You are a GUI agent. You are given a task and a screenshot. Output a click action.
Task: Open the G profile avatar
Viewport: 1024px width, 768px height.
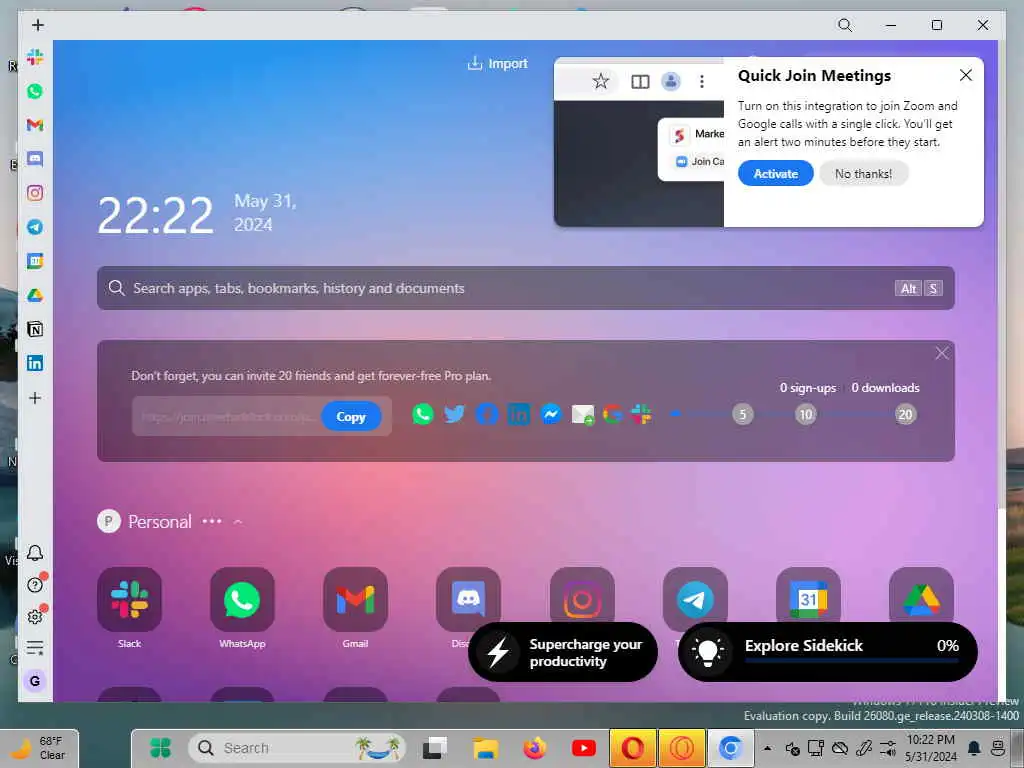(35, 681)
